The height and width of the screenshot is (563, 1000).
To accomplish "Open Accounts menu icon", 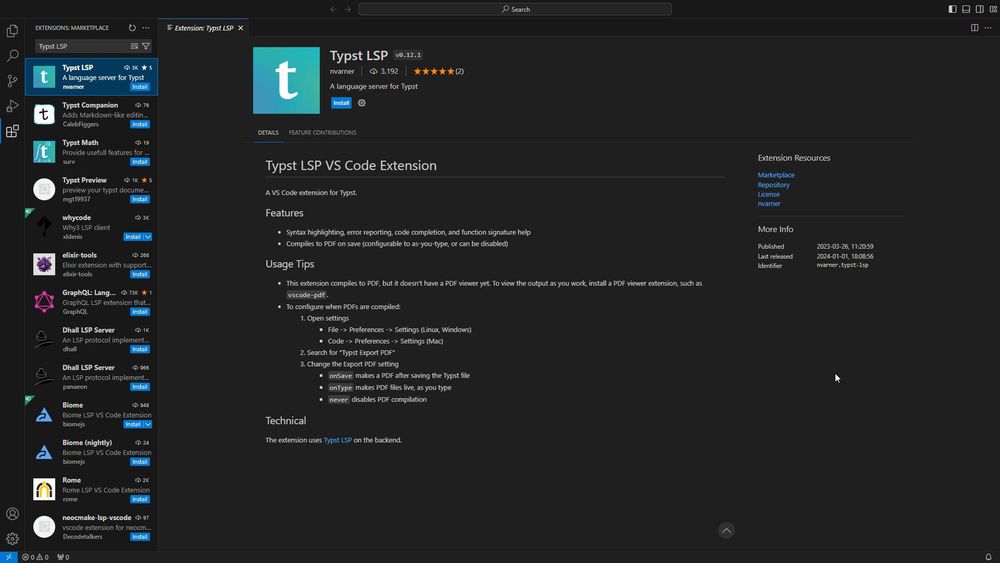I will coord(12,513).
